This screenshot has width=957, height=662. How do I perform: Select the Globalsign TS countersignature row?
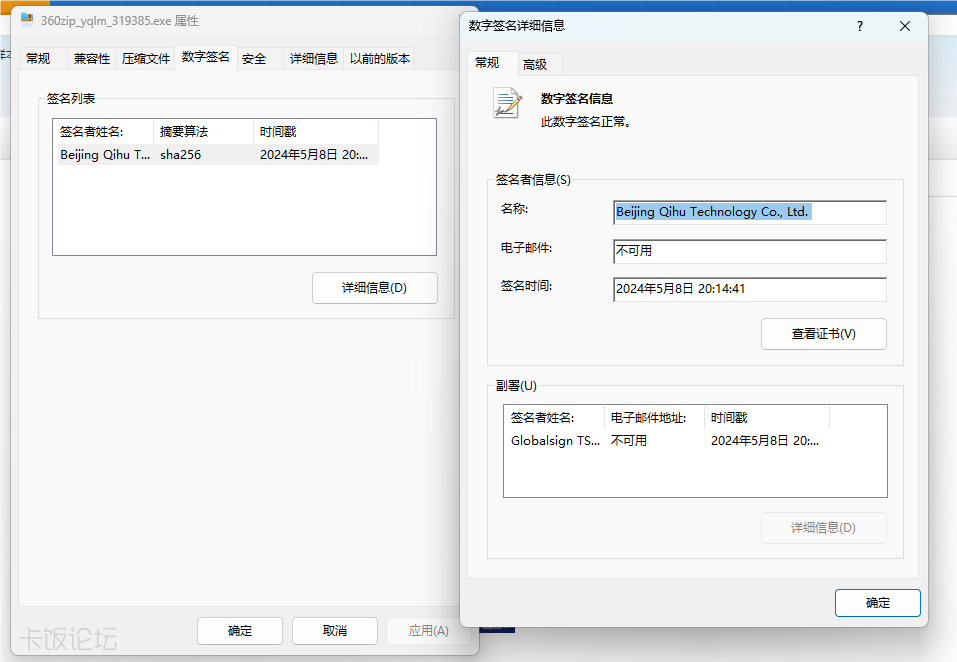(665, 441)
